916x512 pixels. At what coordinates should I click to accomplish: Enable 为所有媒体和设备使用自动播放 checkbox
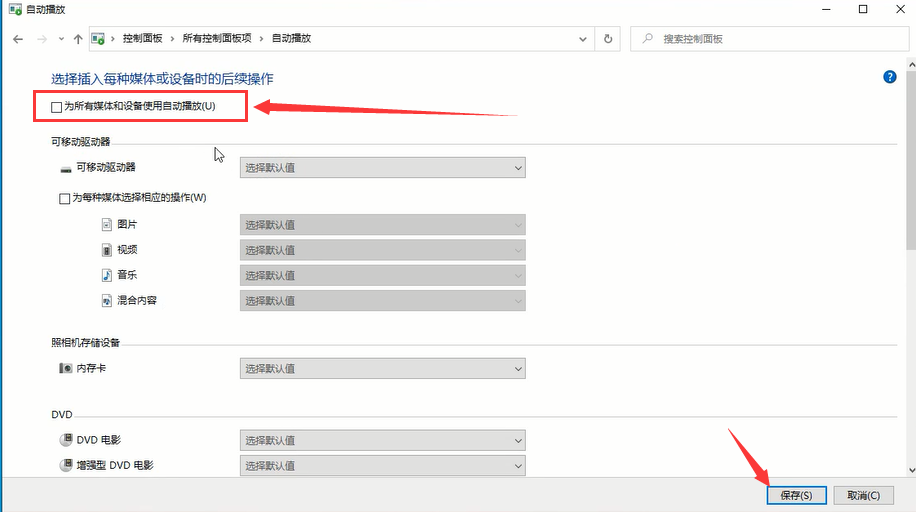56,106
